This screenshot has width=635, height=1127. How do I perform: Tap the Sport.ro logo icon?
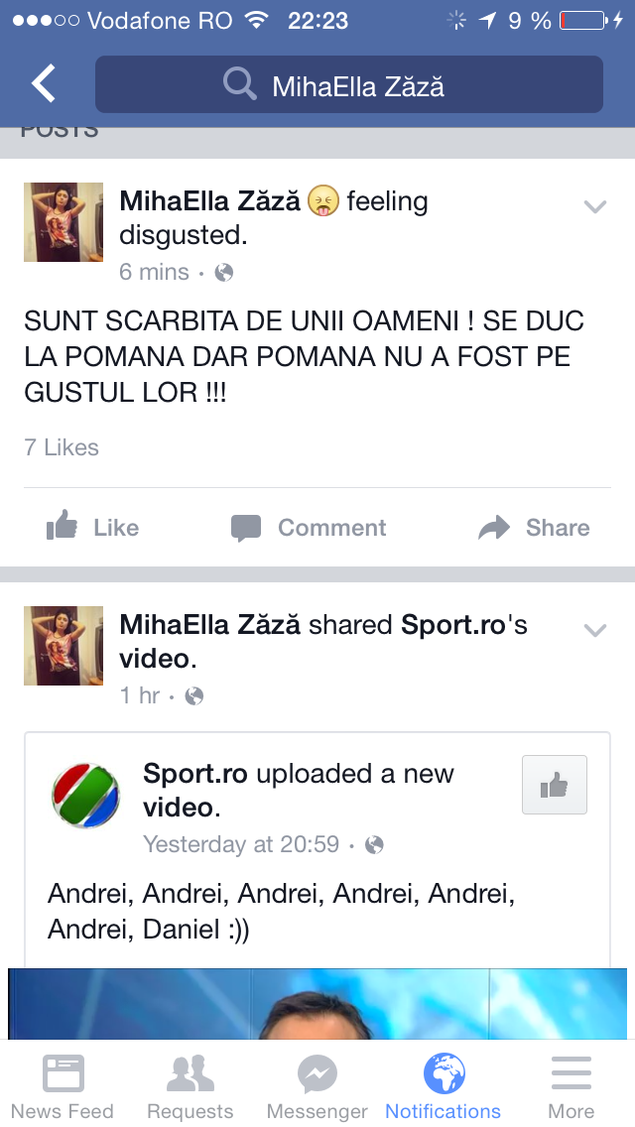(86, 796)
